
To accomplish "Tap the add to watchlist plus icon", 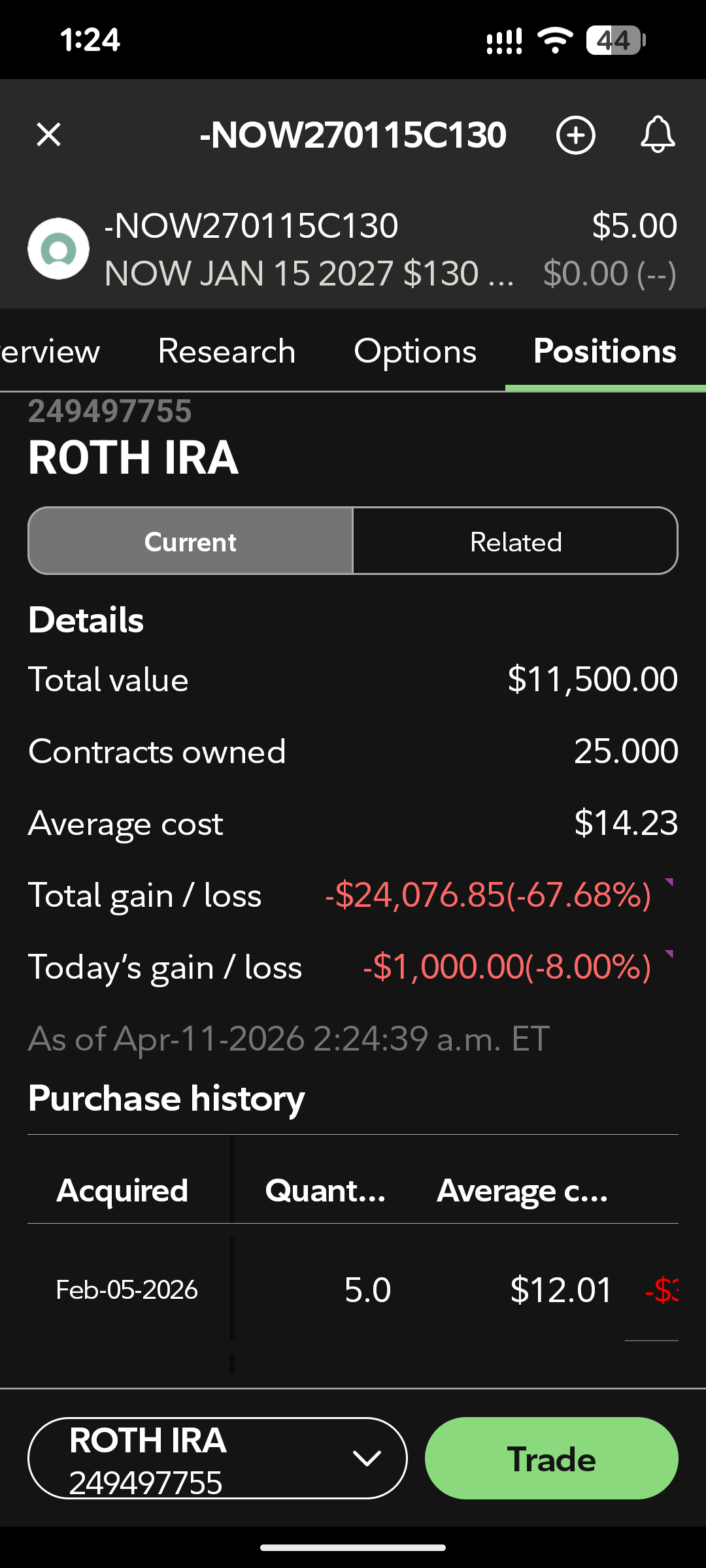I will 575,135.
